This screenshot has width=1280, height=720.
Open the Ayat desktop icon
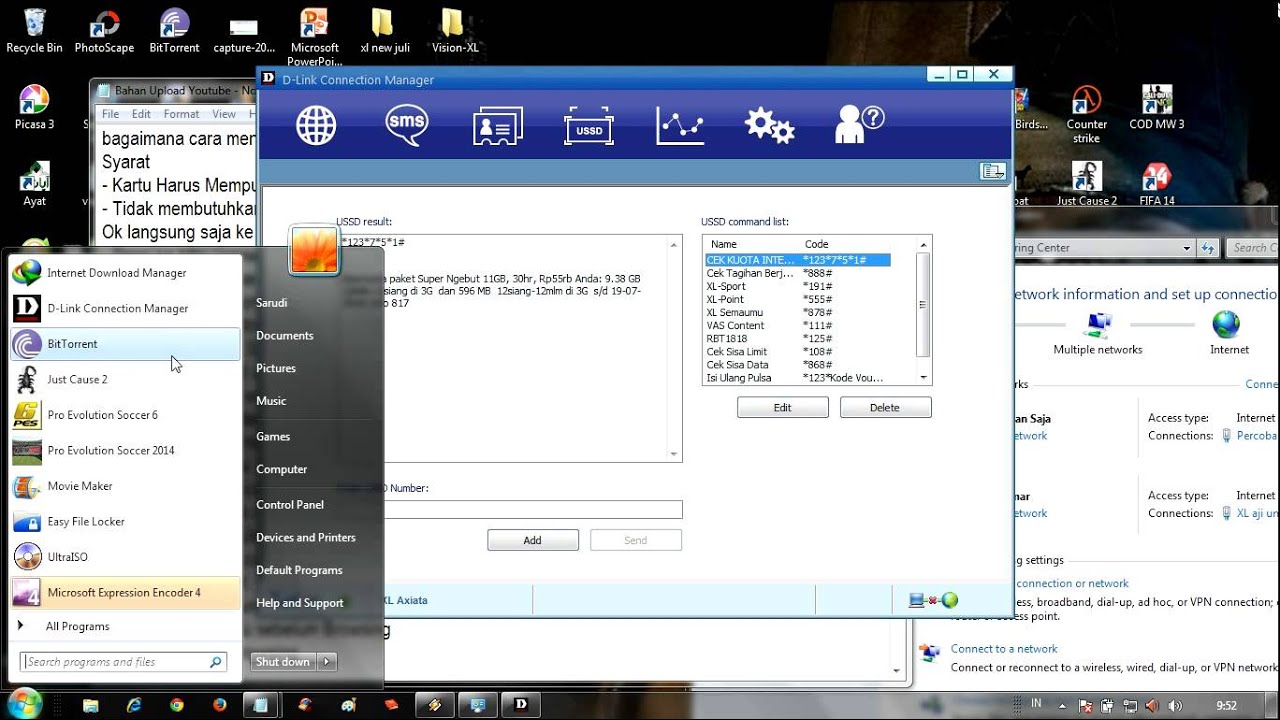tap(34, 183)
